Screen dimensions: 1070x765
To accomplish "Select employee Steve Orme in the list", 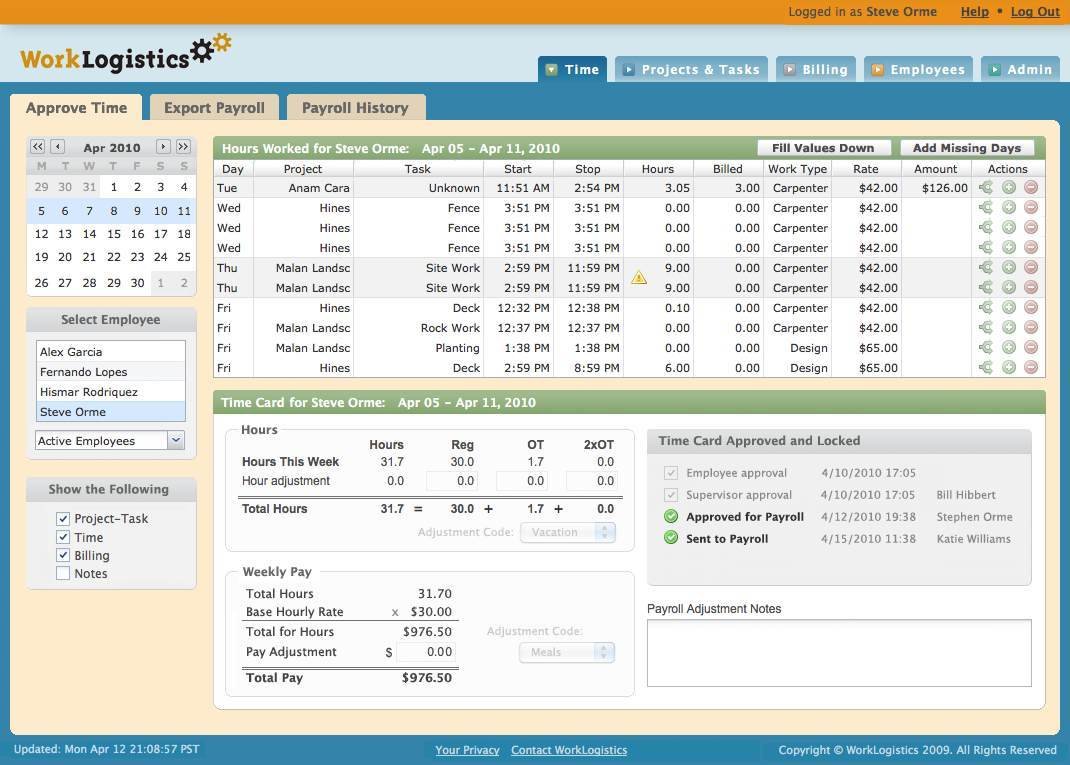I will 111,412.
